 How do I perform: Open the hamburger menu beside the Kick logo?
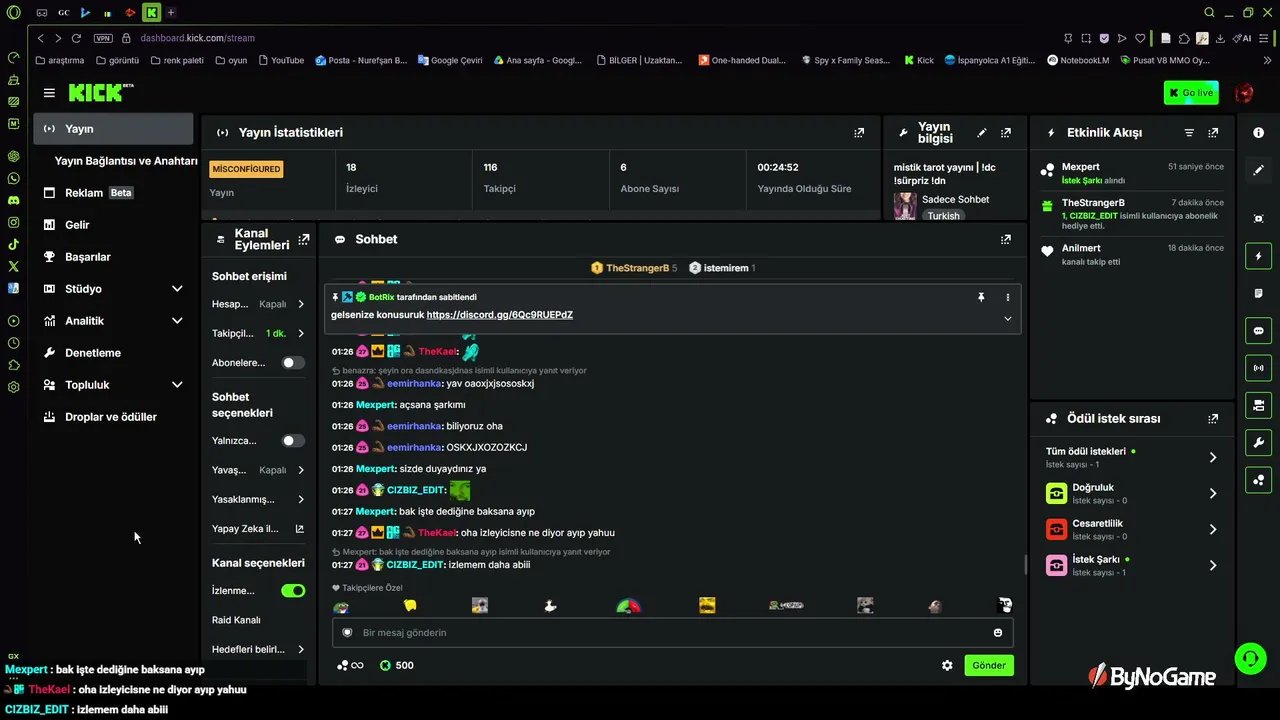tap(49, 93)
